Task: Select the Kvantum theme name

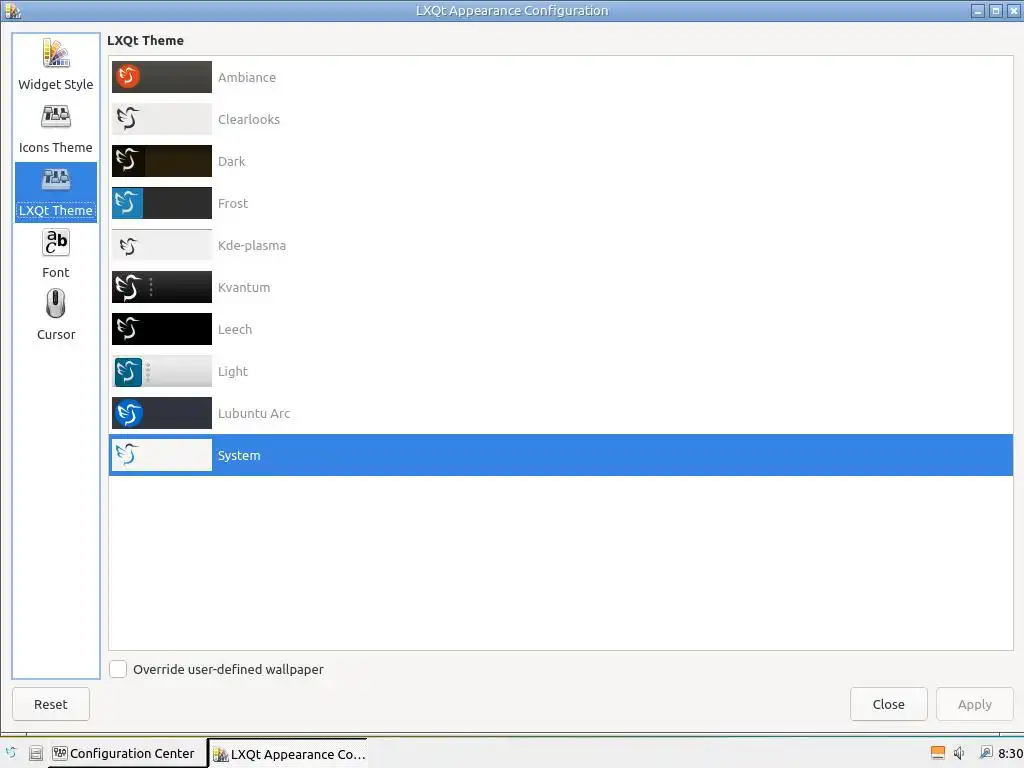Action: pyautogui.click(x=244, y=287)
